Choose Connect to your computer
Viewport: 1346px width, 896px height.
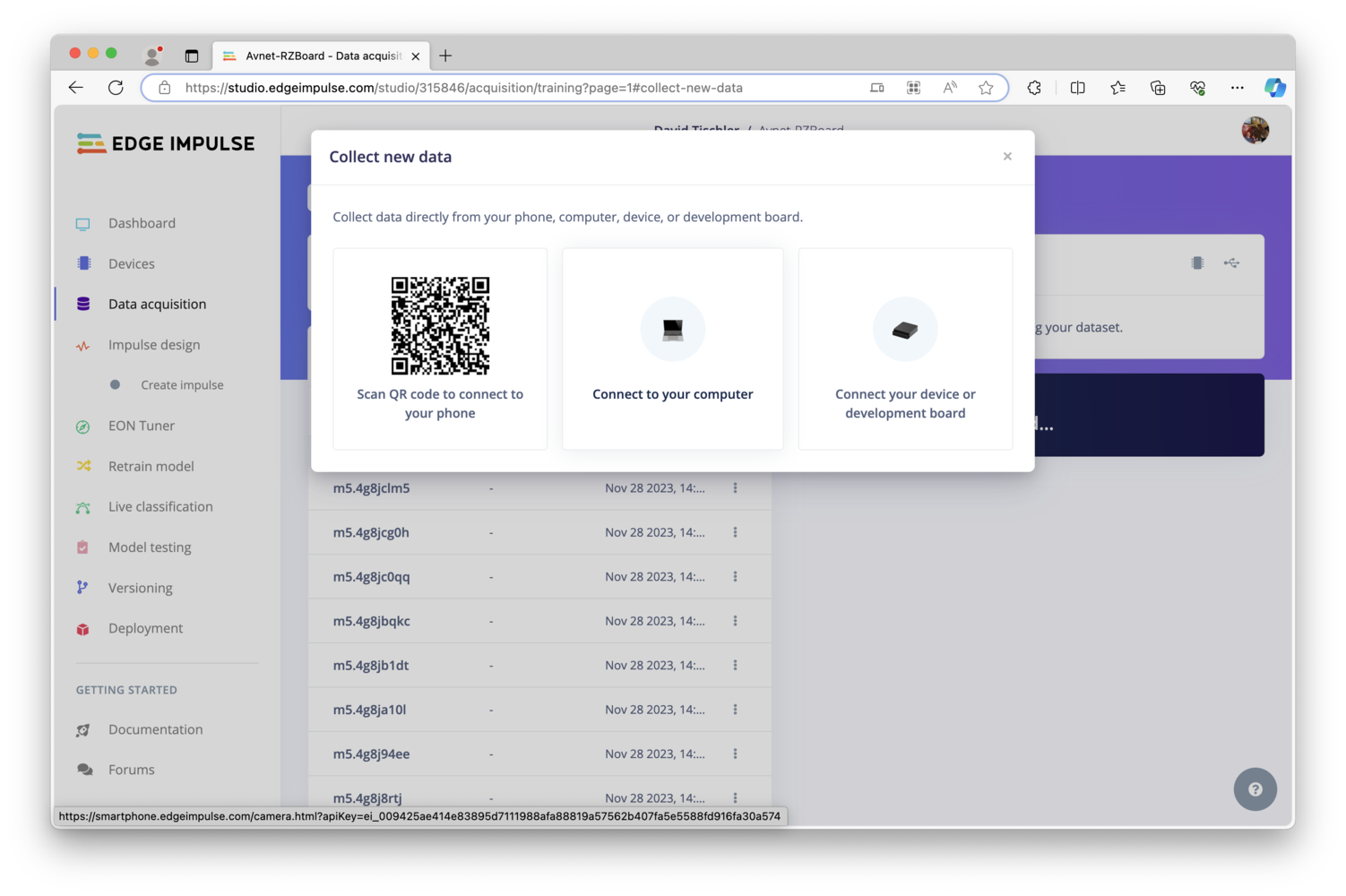(673, 349)
